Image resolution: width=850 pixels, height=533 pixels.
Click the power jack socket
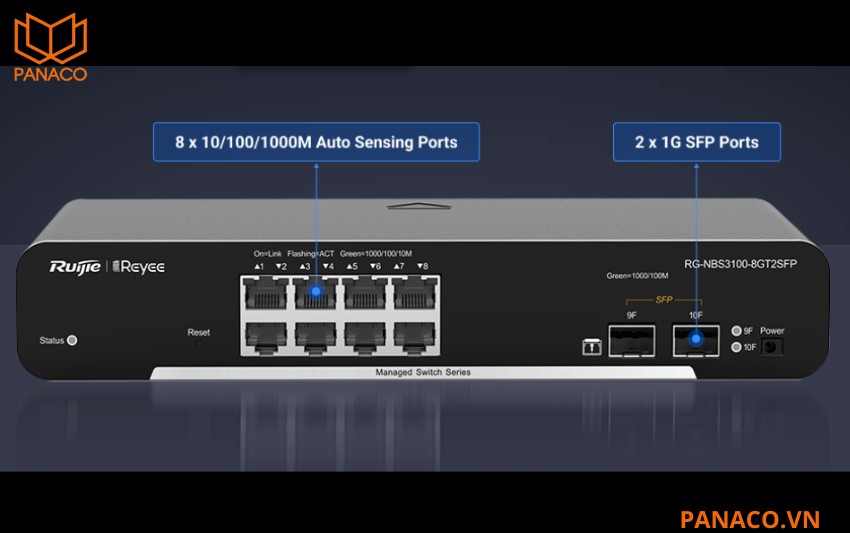[x=771, y=346]
